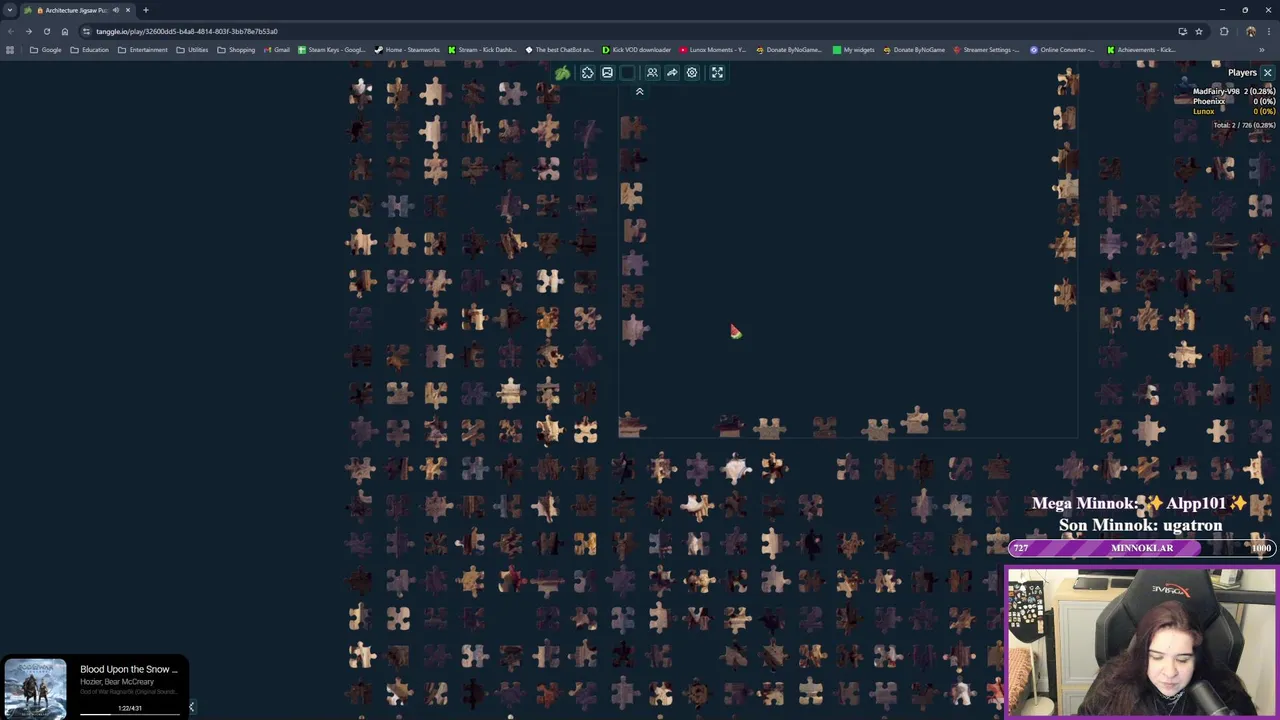Click the Blood Upon the Snow song title
The image size is (1280, 720).
[x=128, y=669]
